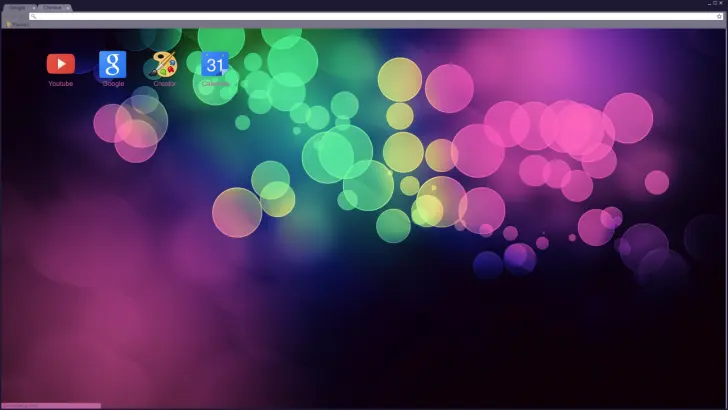The height and width of the screenshot is (410, 728).
Task: Switch to the Google tab
Action: (17, 7)
